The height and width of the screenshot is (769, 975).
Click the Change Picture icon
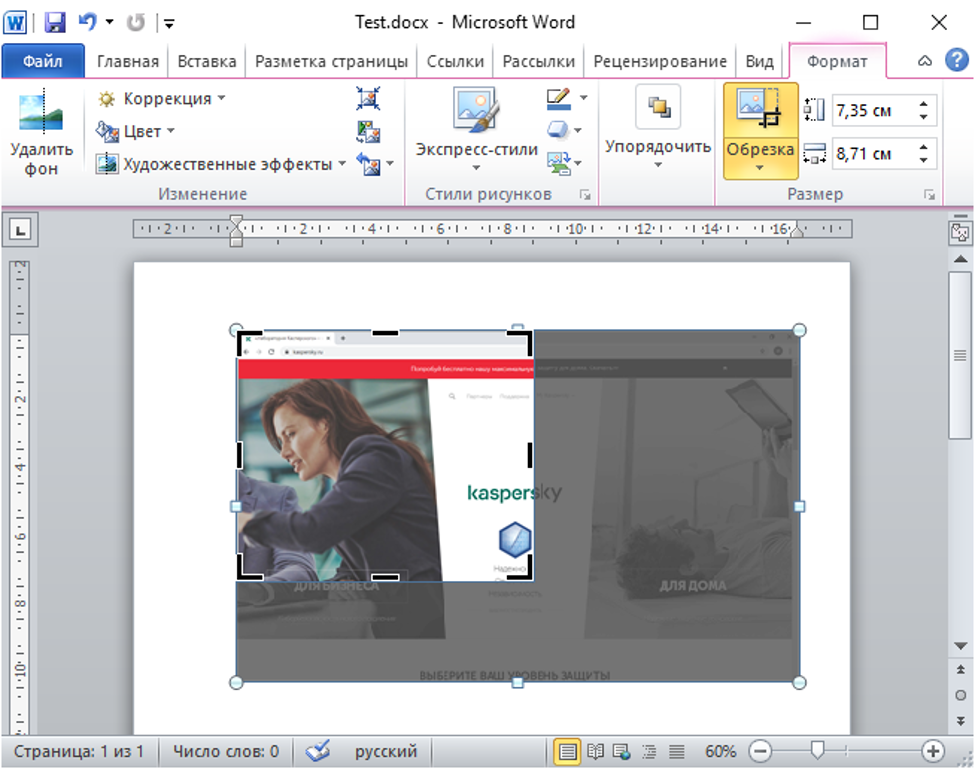[x=368, y=131]
